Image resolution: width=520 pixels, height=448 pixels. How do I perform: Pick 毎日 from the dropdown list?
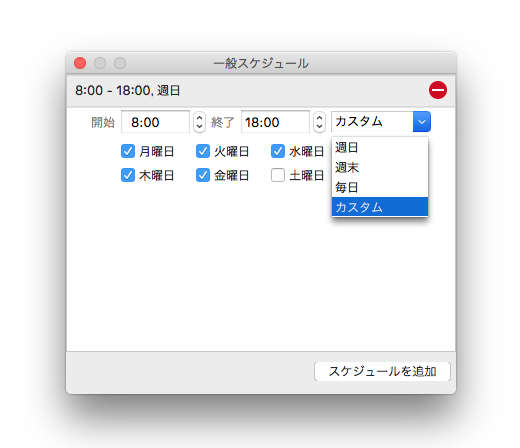coord(380,187)
